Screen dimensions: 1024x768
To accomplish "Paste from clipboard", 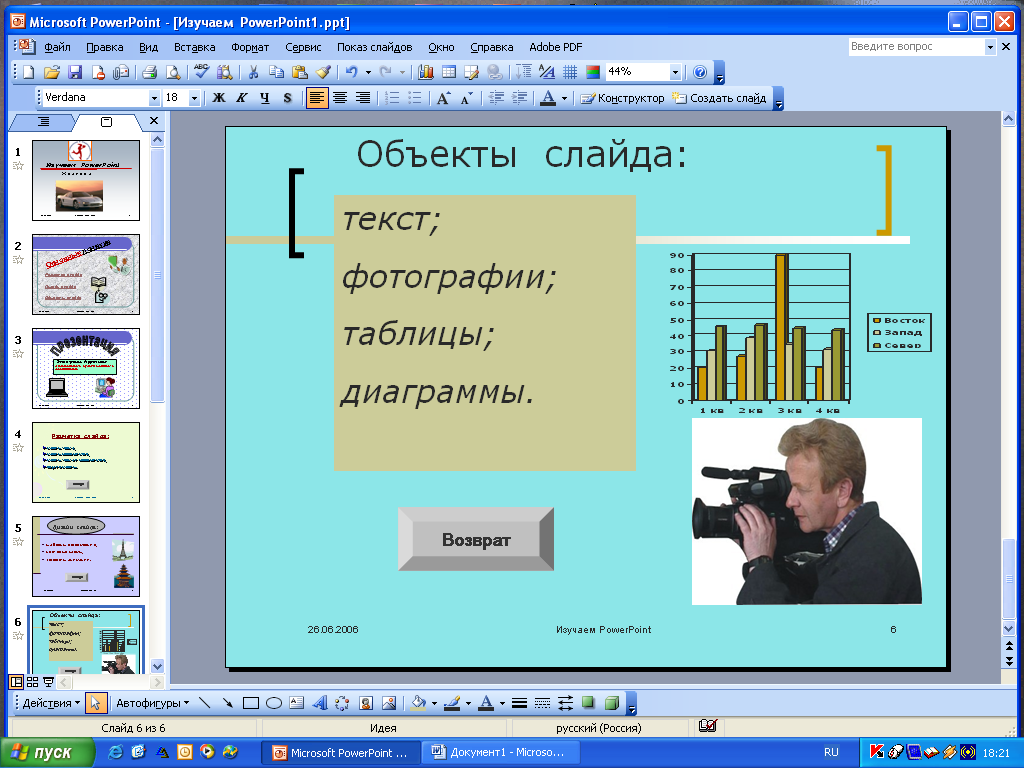I will [x=300, y=72].
